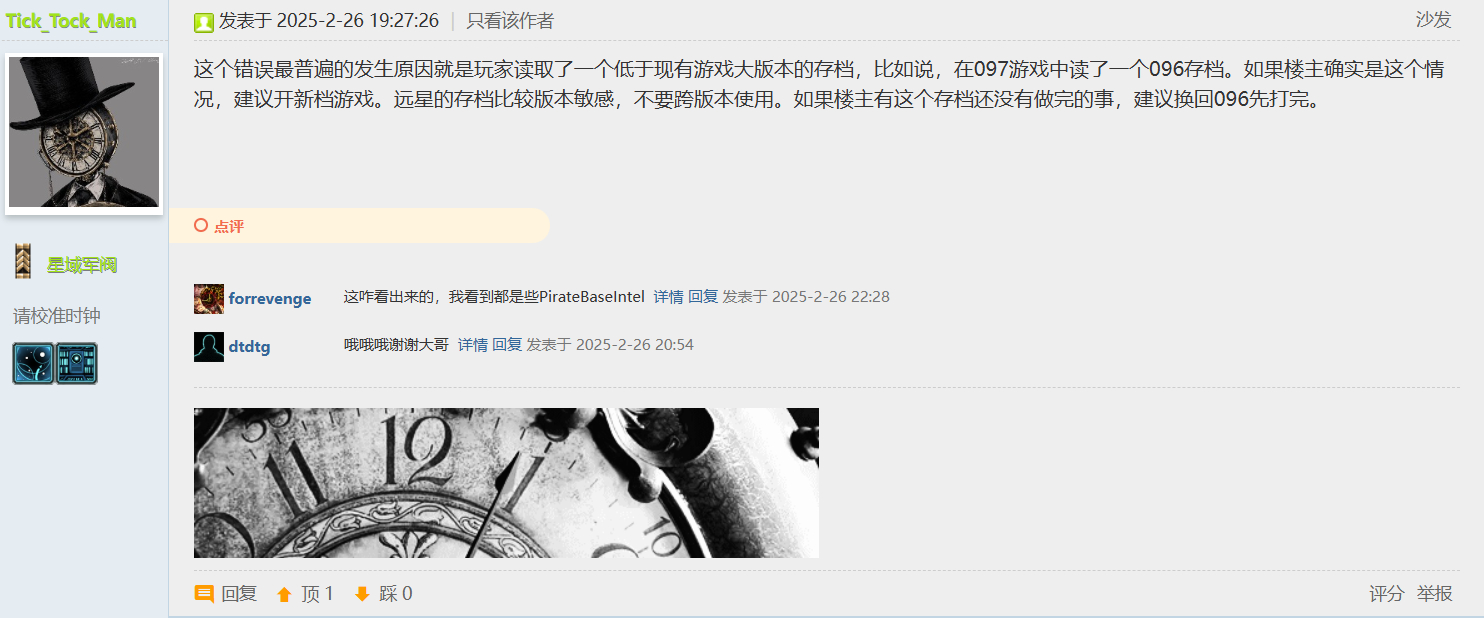Click the 星域军阀 rank badge icon
Image resolution: width=1484 pixels, height=618 pixels.
coord(23,262)
